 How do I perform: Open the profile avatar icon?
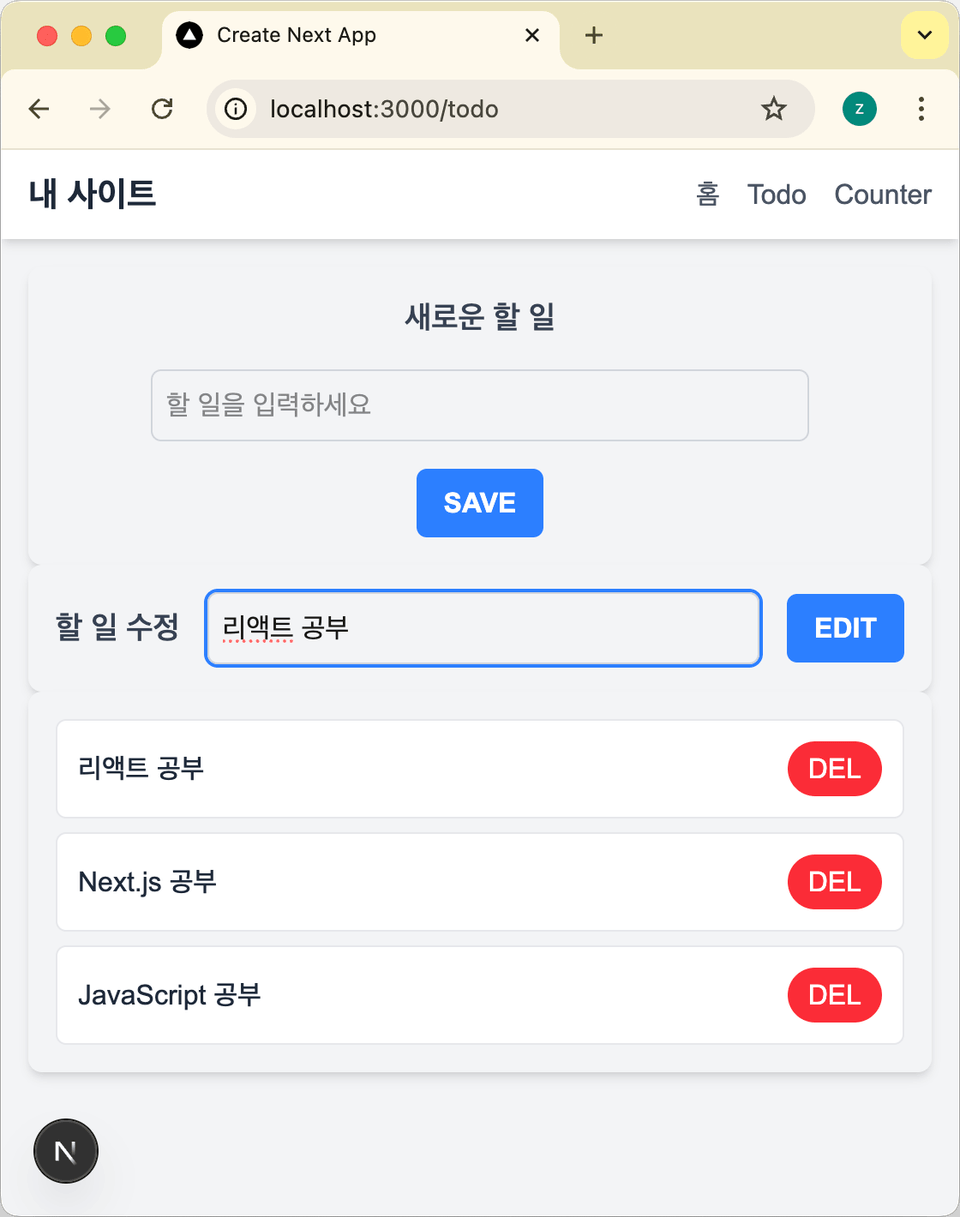pos(859,109)
